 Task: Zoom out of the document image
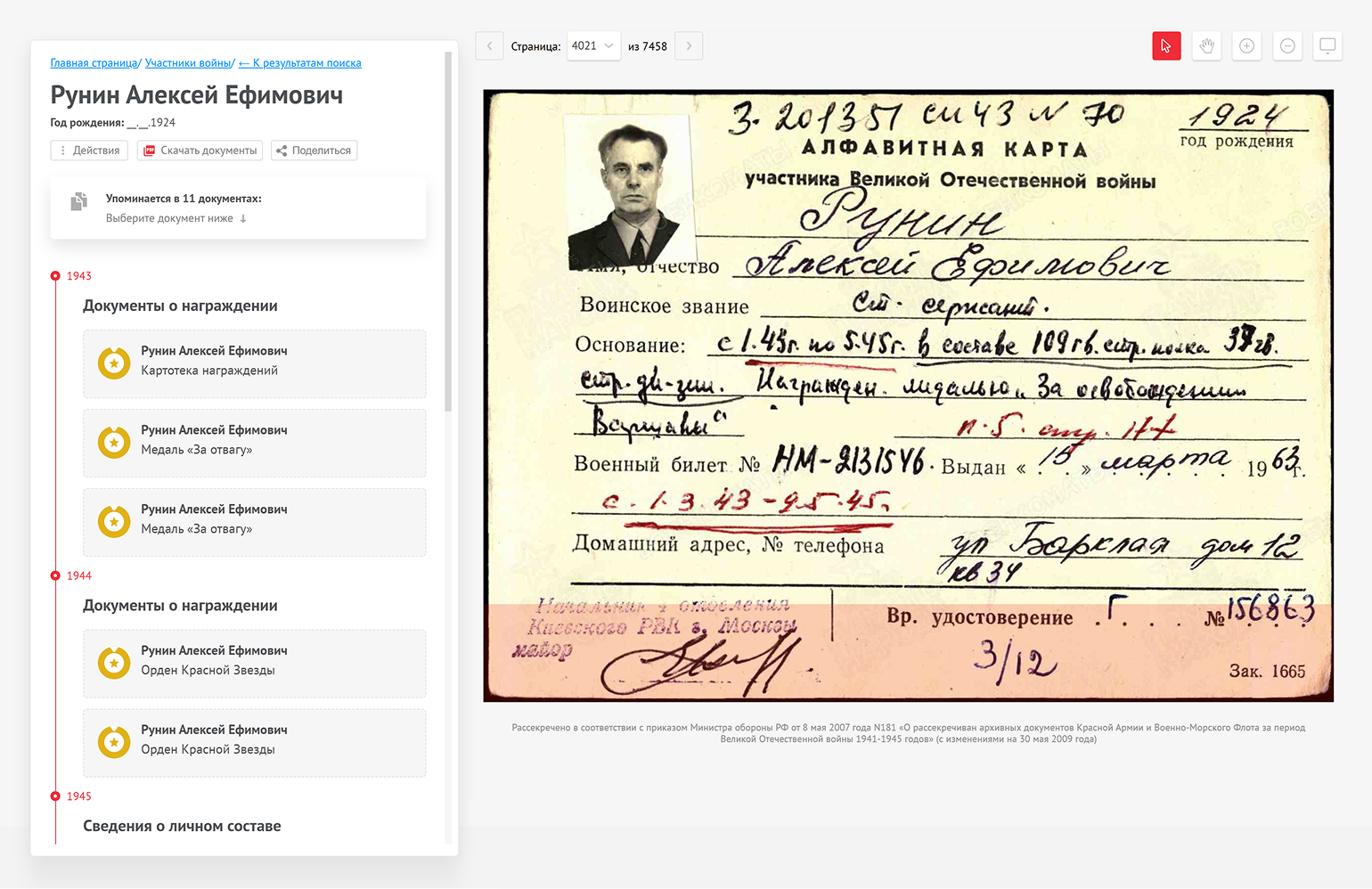[x=1287, y=46]
